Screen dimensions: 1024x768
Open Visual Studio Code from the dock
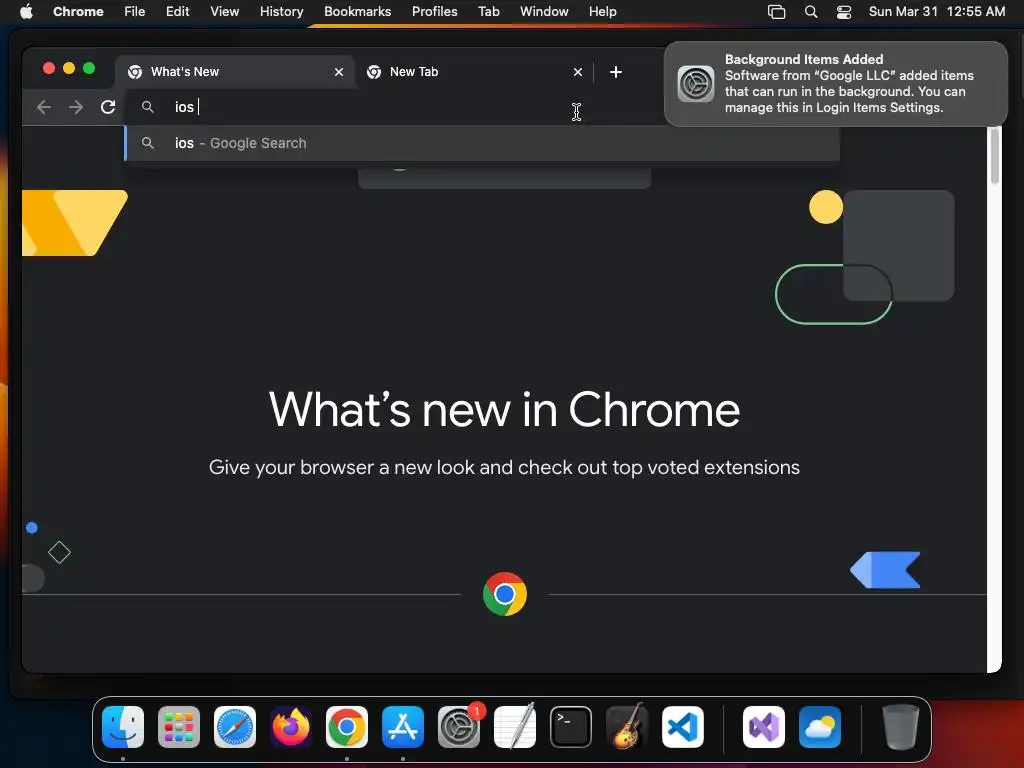[x=682, y=726]
